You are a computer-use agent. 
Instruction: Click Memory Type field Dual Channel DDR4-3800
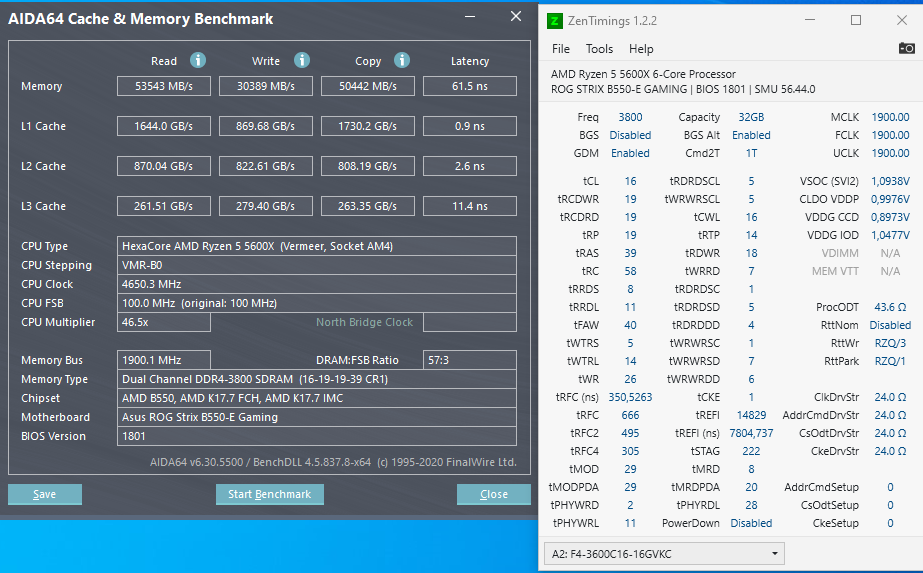(317, 379)
